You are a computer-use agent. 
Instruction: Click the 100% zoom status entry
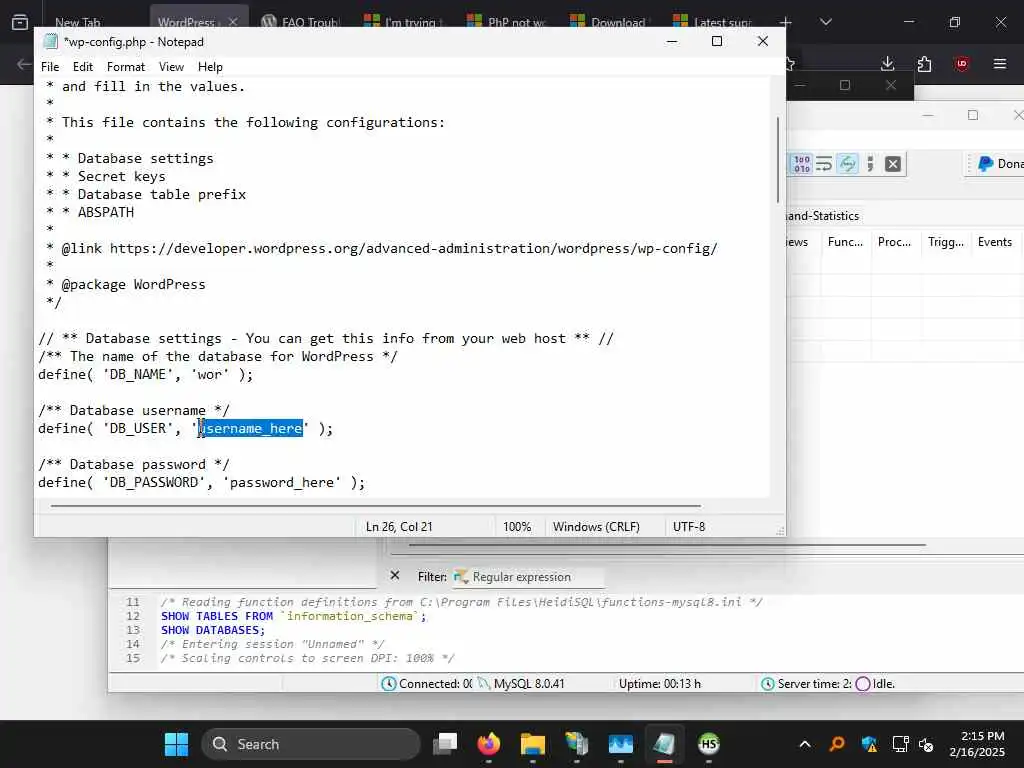(x=517, y=527)
